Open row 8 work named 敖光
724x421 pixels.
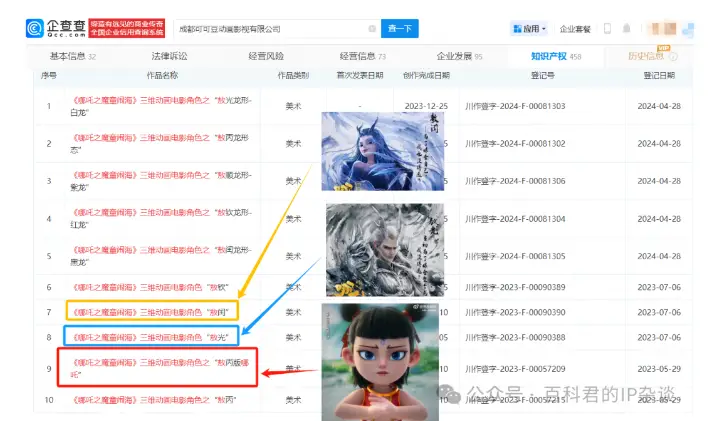(151, 337)
